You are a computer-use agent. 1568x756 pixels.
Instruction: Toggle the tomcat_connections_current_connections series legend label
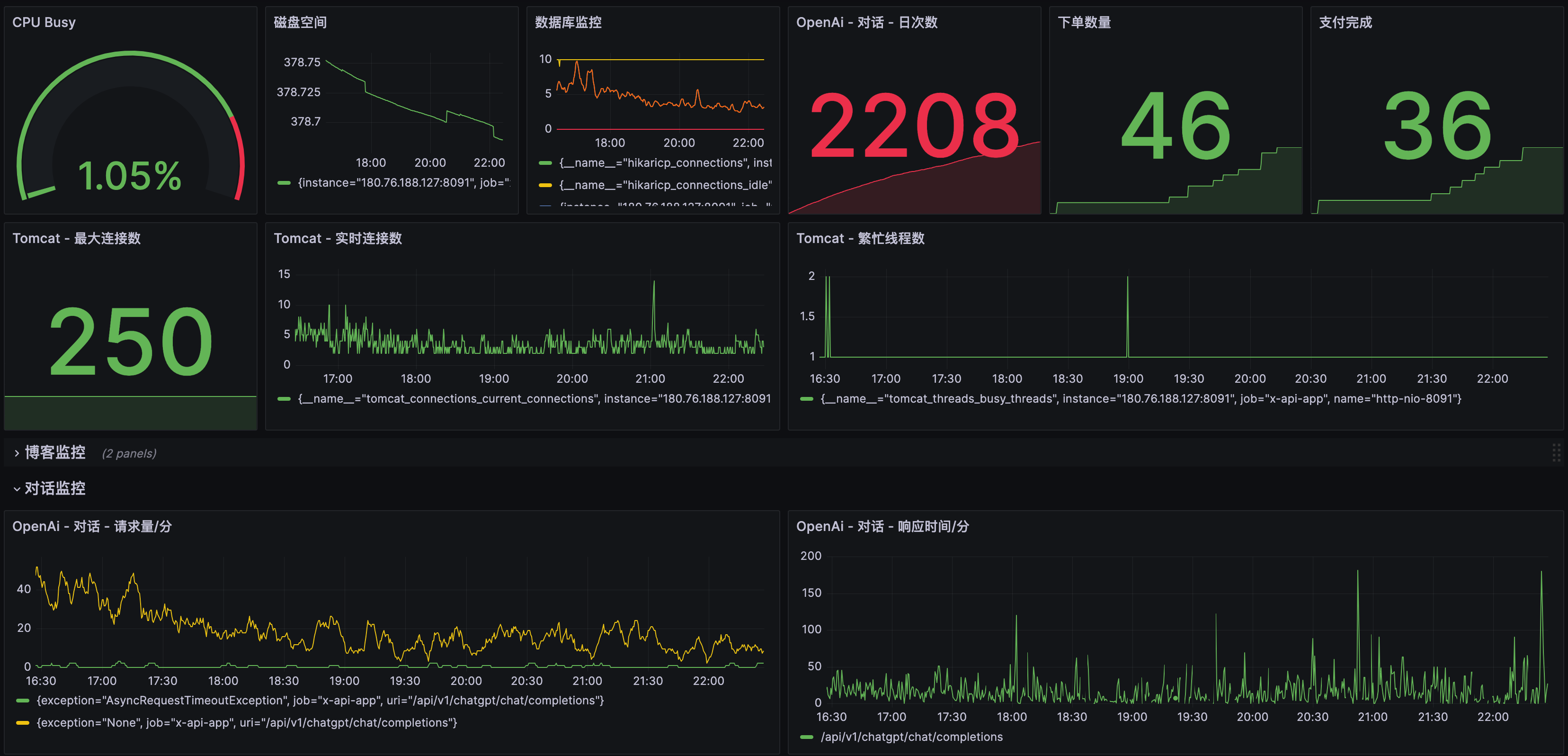pyautogui.click(x=535, y=399)
